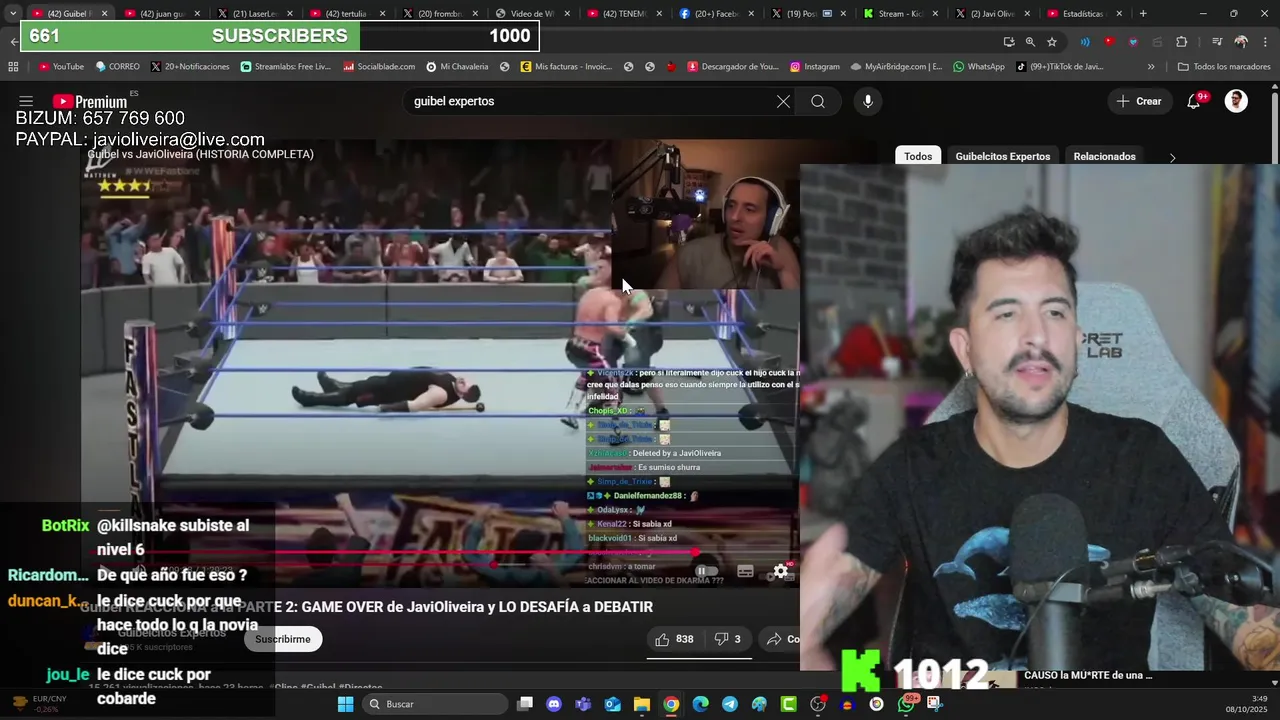This screenshot has width=1280, height=720.
Task: Switch to the '(20+) Faceb' tab
Action: click(x=715, y=14)
